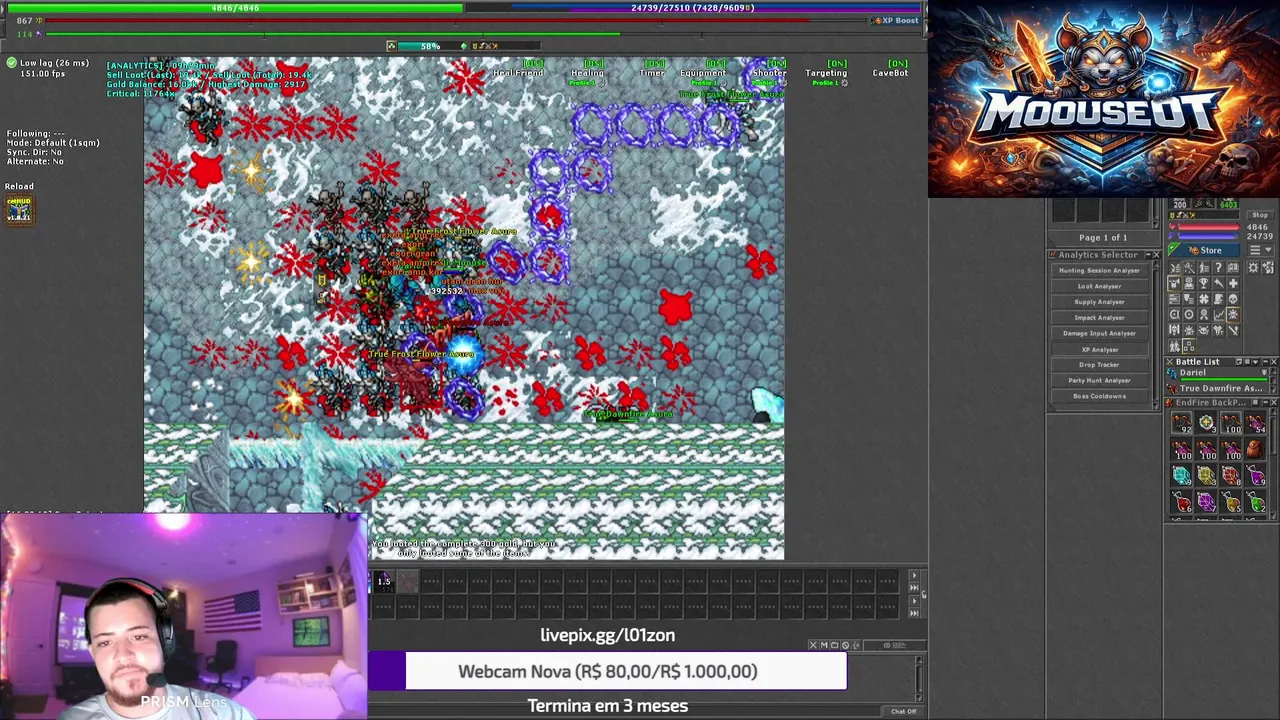The image size is (1280, 720).
Task: Toggle the Equipment bot module
Action: click(x=703, y=71)
